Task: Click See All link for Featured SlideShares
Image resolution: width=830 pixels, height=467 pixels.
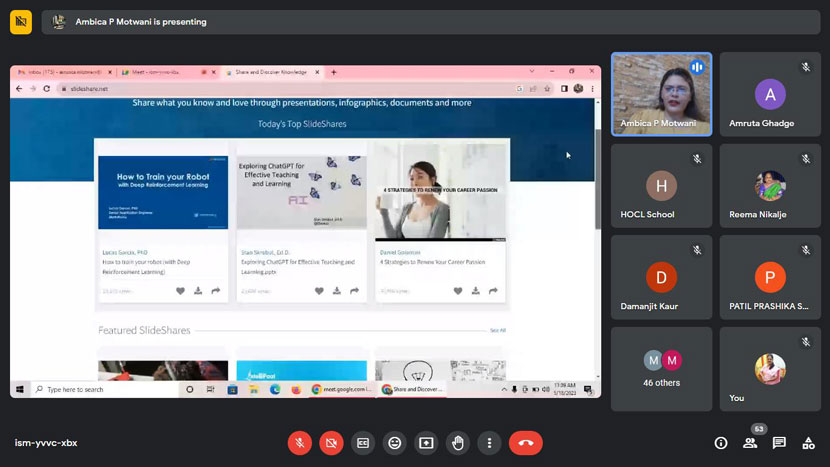Action: pyautogui.click(x=498, y=330)
